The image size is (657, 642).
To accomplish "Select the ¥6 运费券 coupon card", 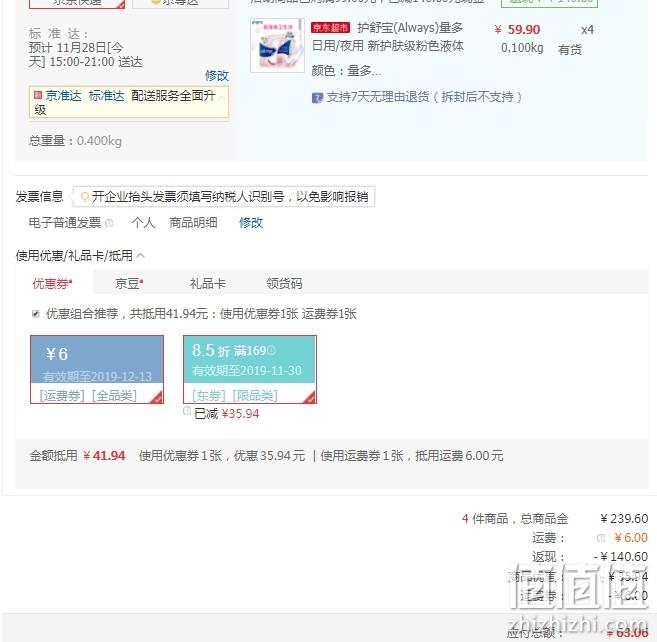I will [x=97, y=369].
